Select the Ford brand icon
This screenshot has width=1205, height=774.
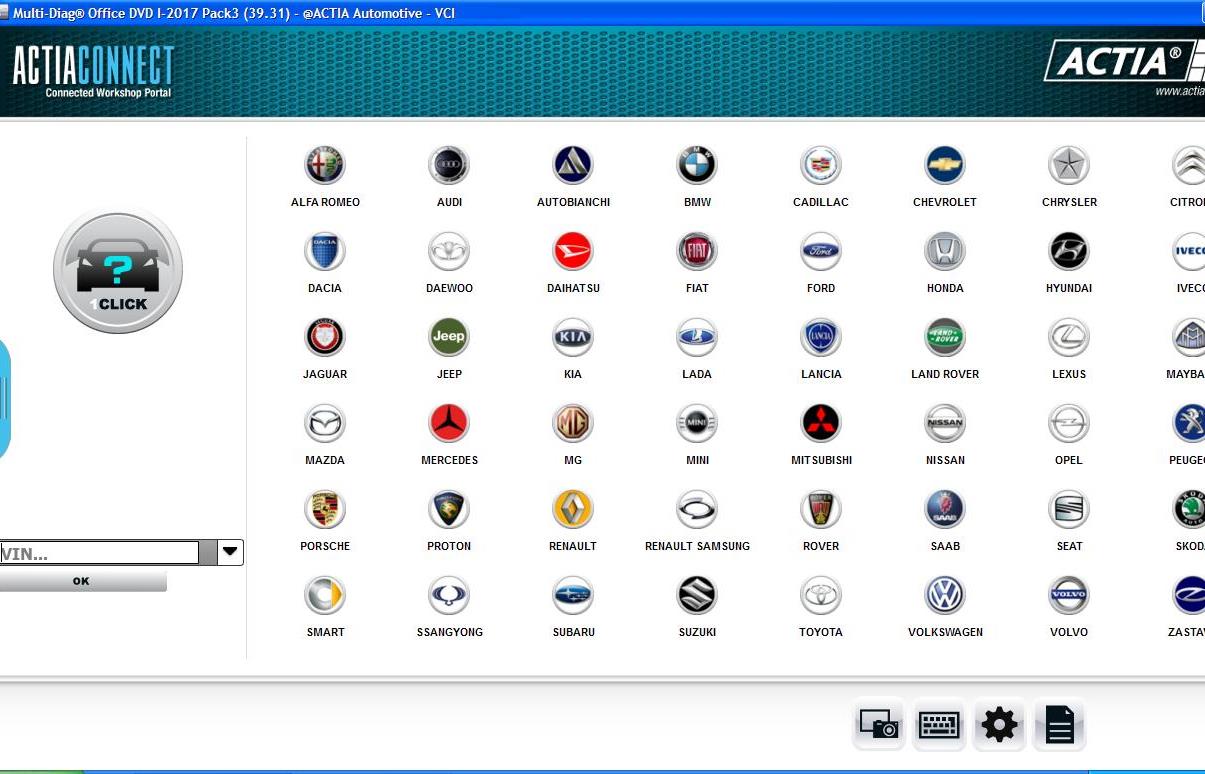pos(821,251)
